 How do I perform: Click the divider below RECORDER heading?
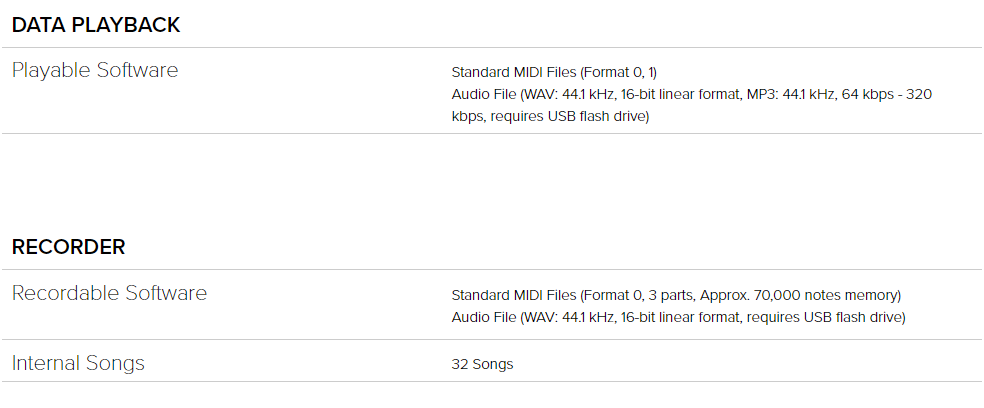pyautogui.click(x=492, y=269)
